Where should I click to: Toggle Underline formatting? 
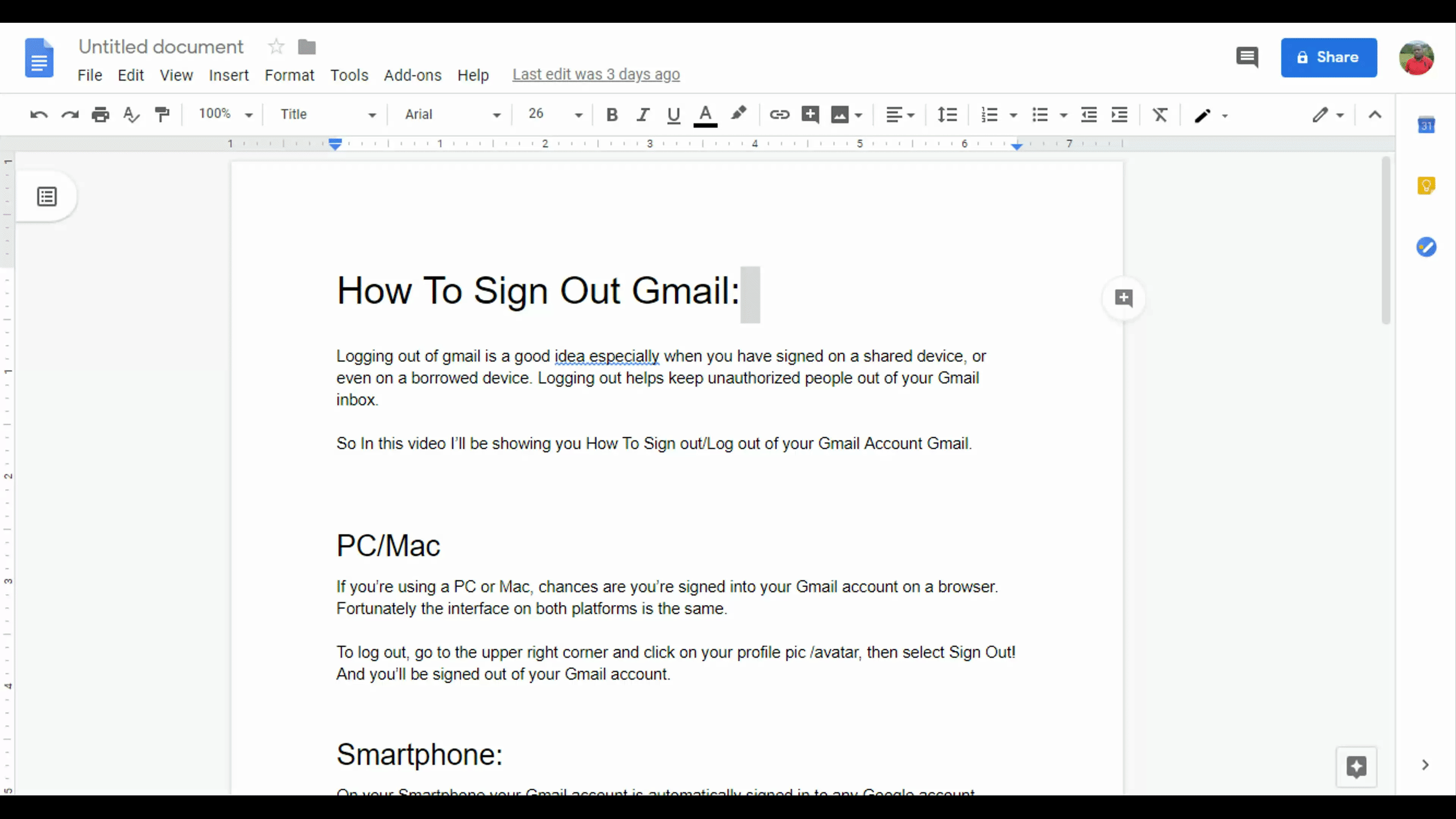673,115
